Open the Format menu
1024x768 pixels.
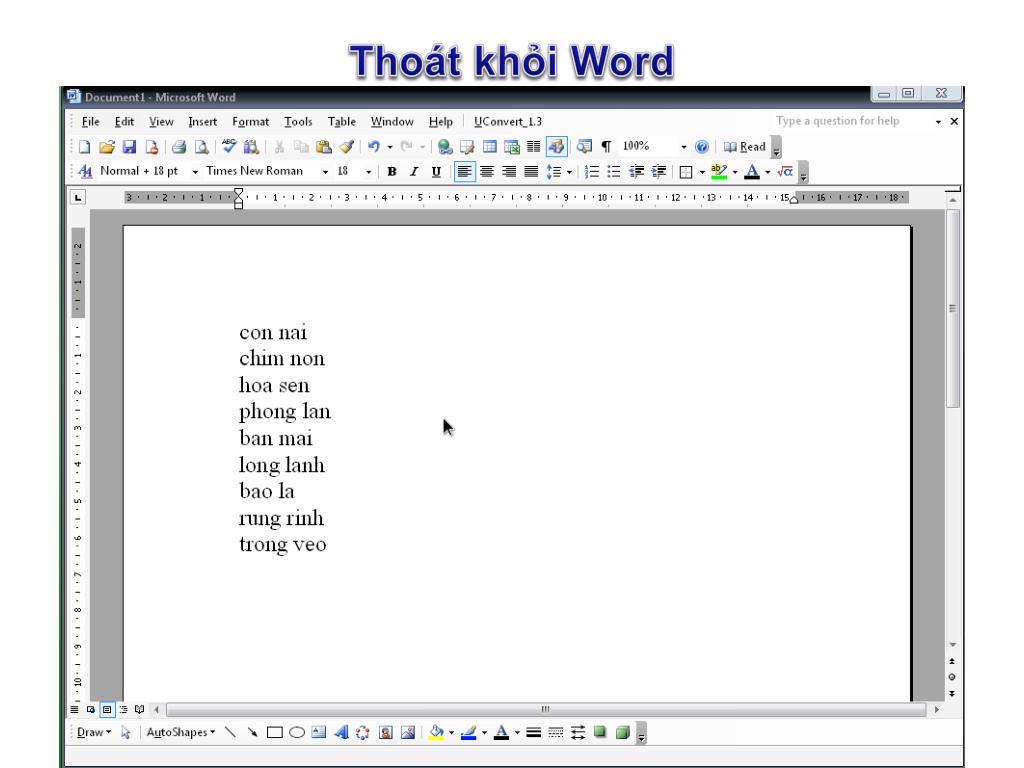[250, 121]
